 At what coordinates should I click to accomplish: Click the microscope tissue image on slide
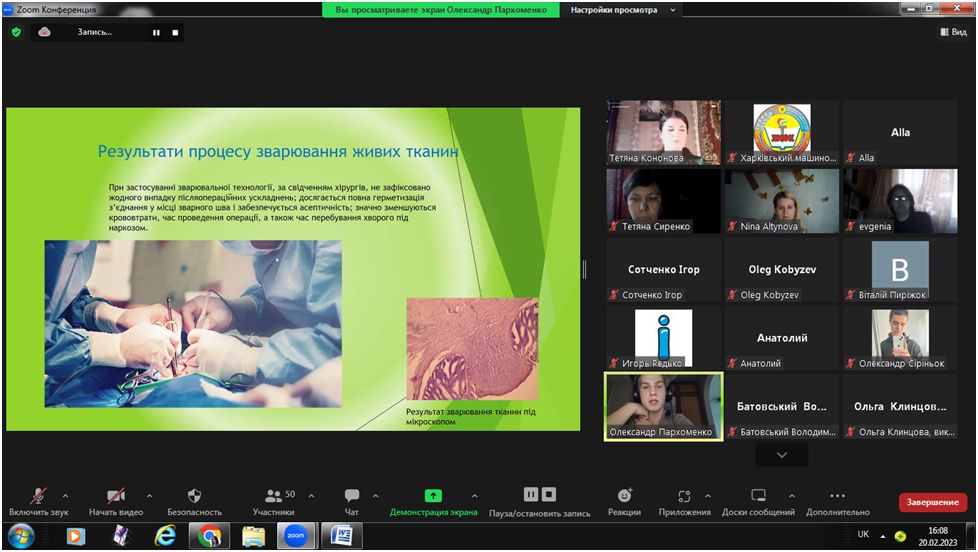[472, 349]
